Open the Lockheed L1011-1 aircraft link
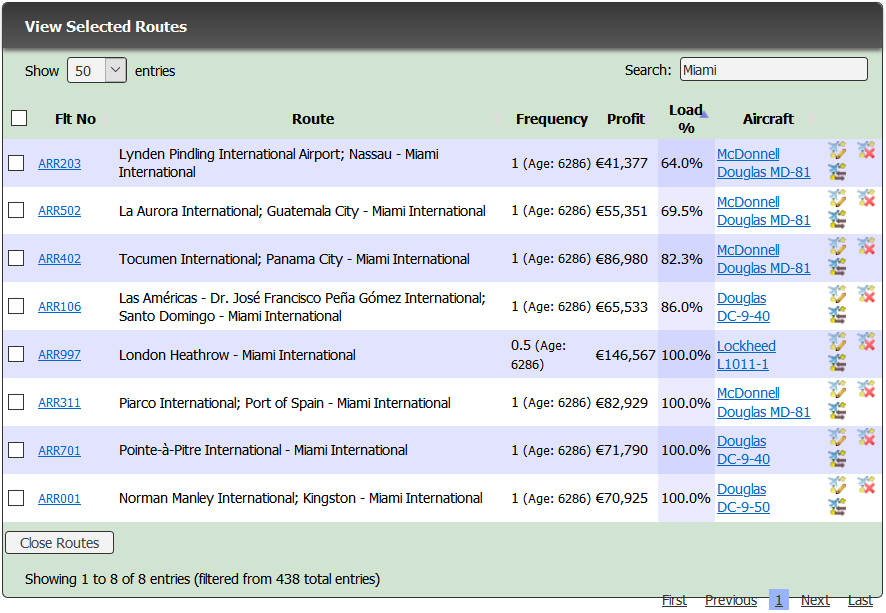Viewport: 886px width, 613px height. pyautogui.click(x=746, y=355)
